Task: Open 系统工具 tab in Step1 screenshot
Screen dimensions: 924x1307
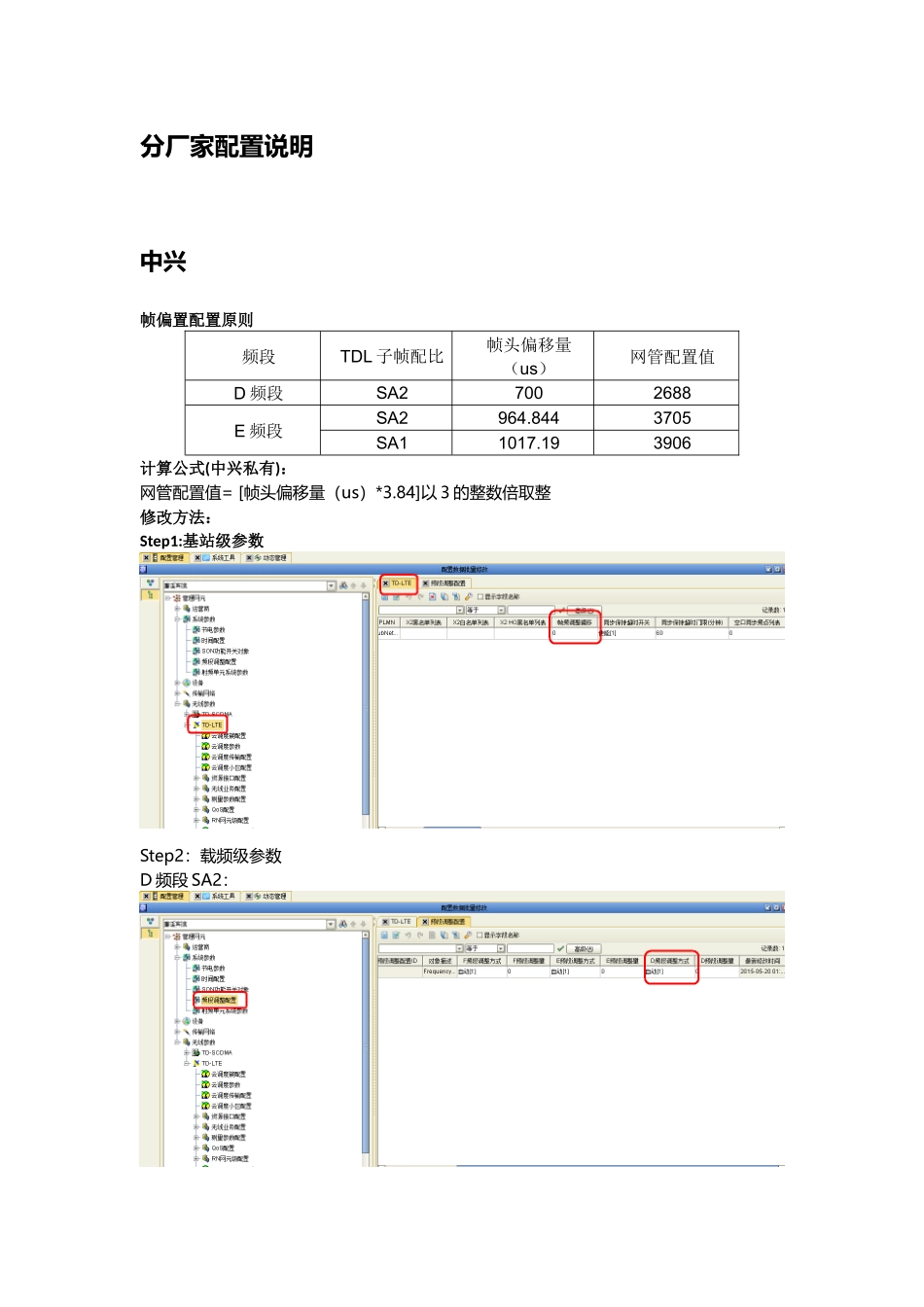Action: tap(218, 558)
